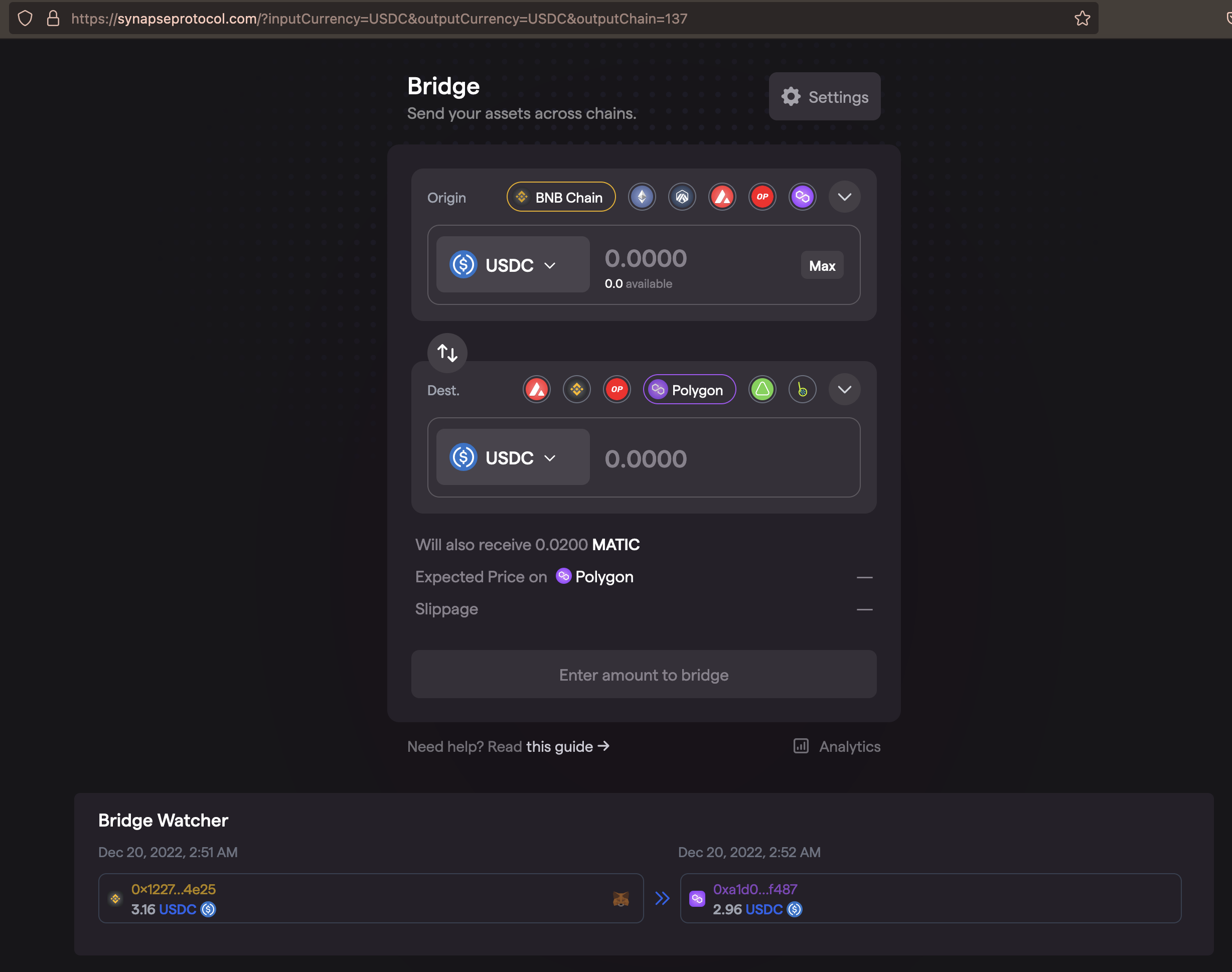Viewport: 1232px width, 972px height.
Task: Click the 'Bridge Watcher' heading
Action: (x=164, y=820)
